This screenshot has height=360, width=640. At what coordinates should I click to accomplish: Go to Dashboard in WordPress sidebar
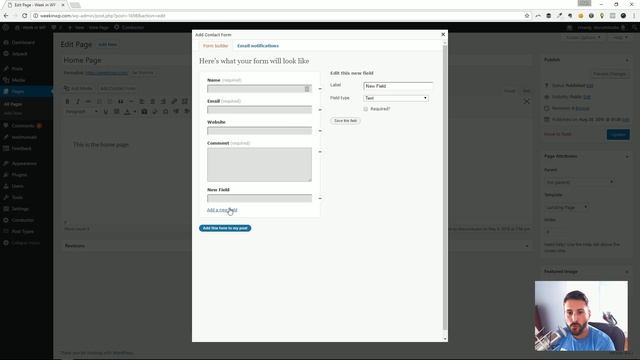click(23, 42)
